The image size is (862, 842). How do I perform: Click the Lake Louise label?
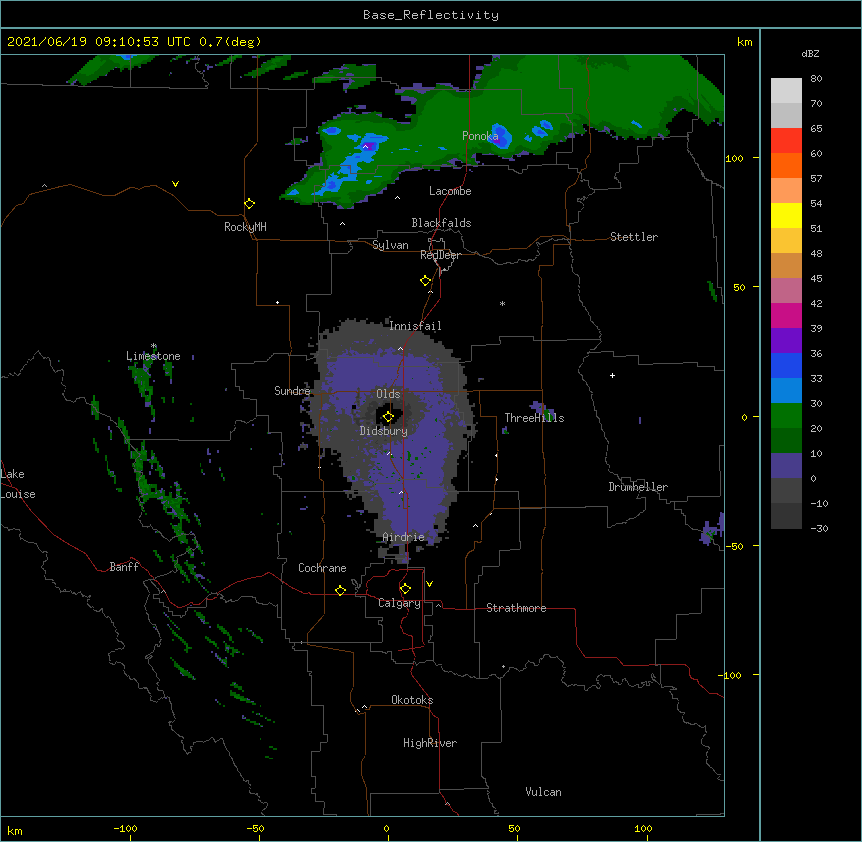tap(17, 484)
